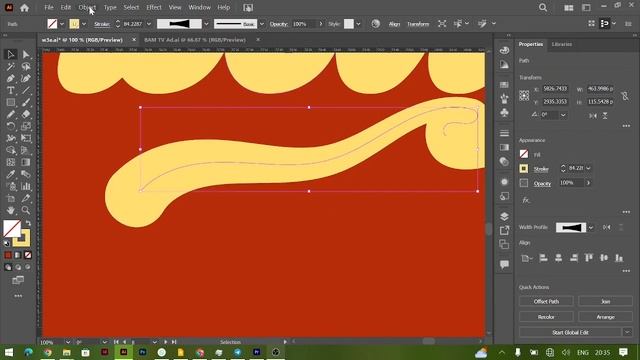Open the Stroke weight dropdown in Properties
The width and height of the screenshot is (640, 360).
point(588,168)
